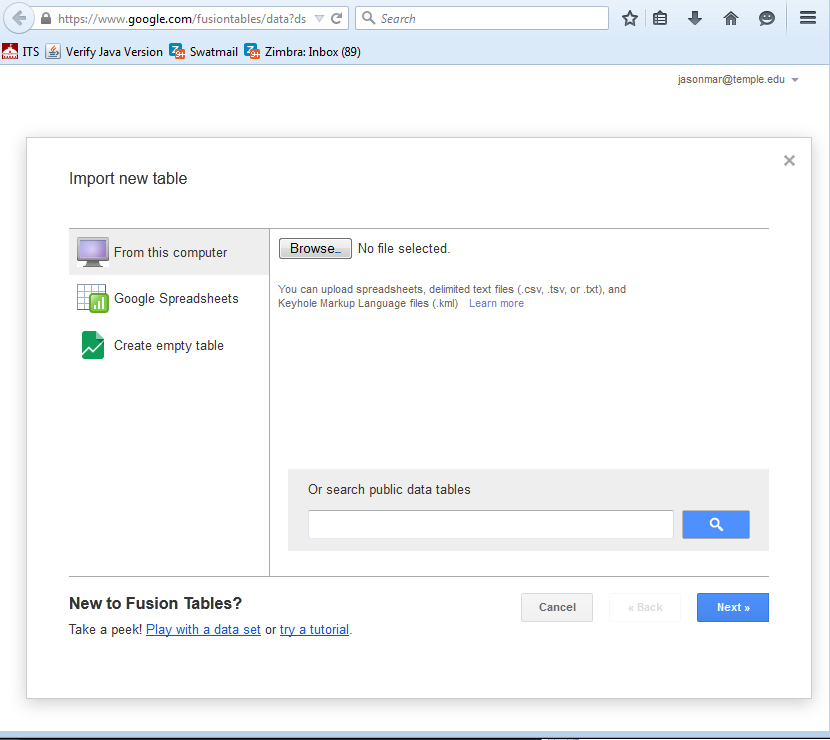Click the public data tables search field
This screenshot has height=740, width=830.
491,525
